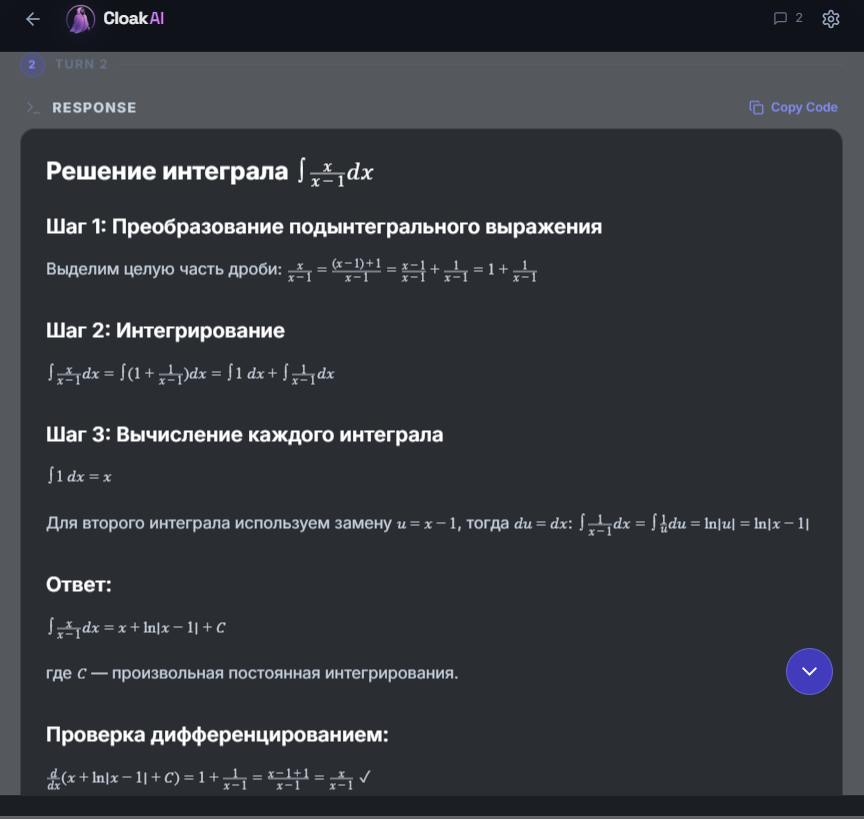Click the back arrow in the header

[33, 19]
